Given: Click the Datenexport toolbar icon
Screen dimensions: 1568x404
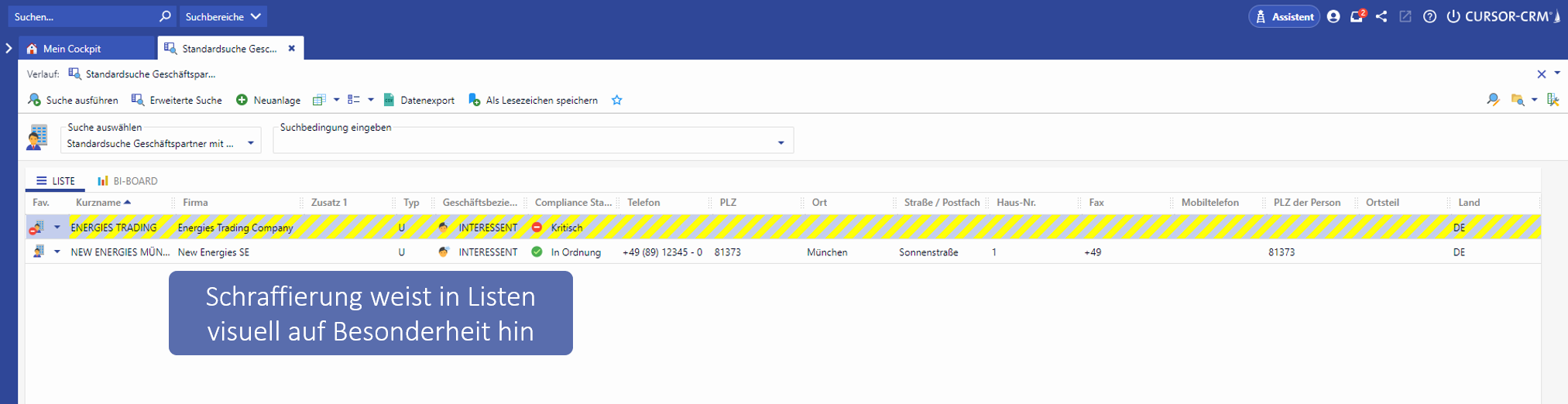Looking at the screenshot, I should pos(389,100).
